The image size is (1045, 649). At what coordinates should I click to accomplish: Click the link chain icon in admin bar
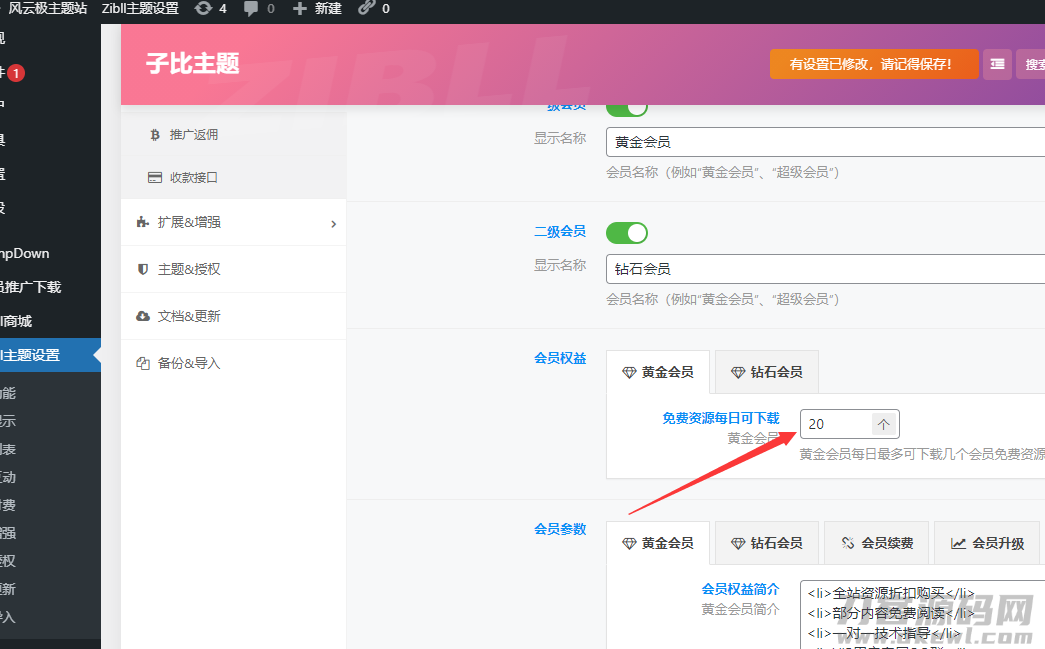pyautogui.click(x=367, y=9)
